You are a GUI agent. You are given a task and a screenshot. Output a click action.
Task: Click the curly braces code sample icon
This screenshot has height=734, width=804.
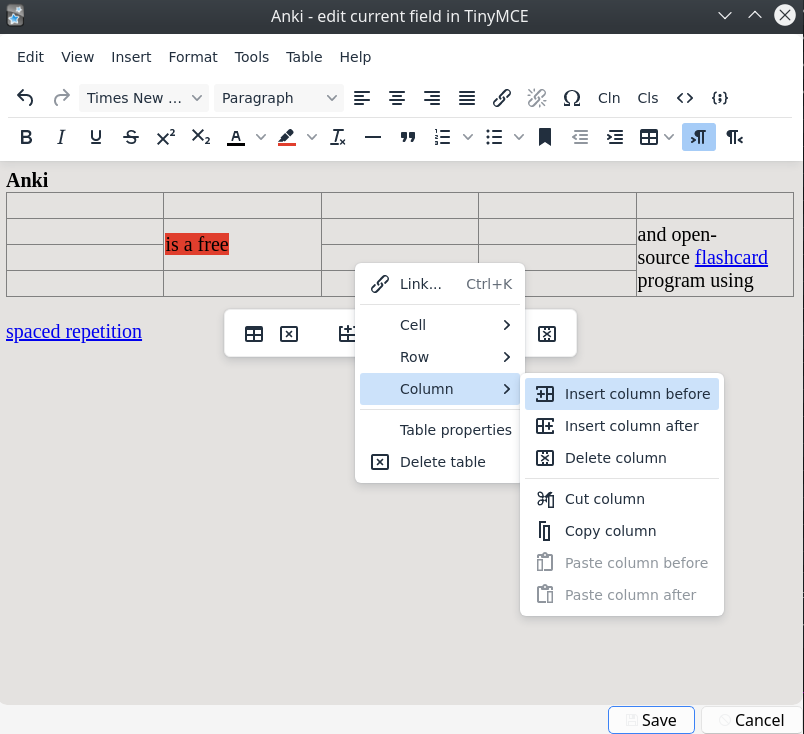tap(720, 97)
